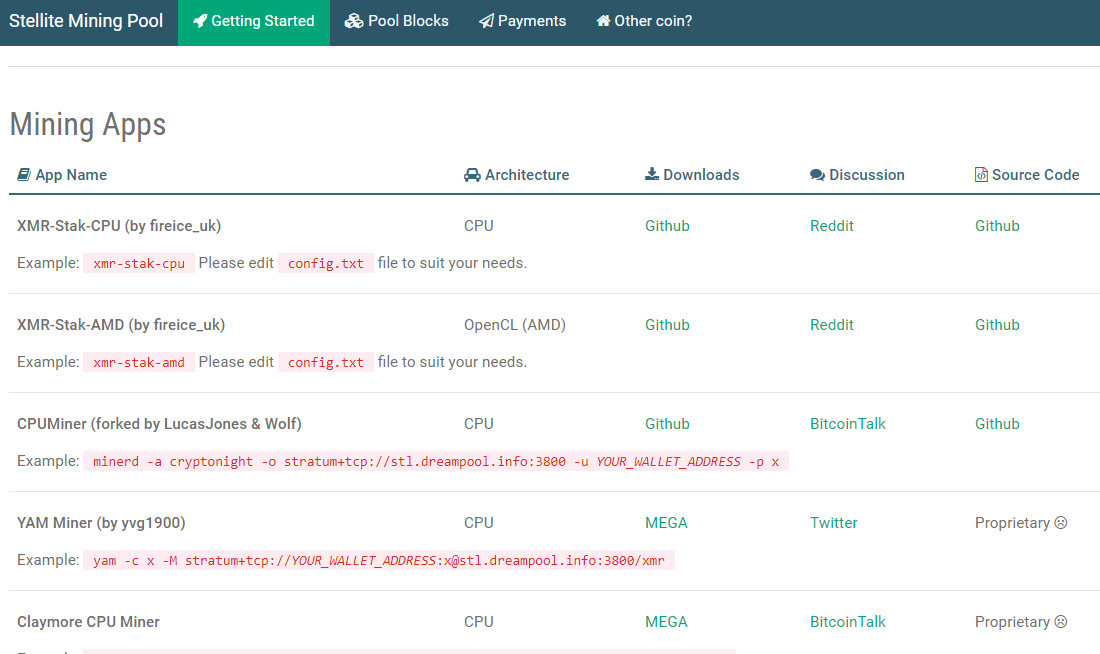This screenshot has width=1100, height=654.
Task: Open the CPUMiner source code Github link
Action: pos(997,424)
